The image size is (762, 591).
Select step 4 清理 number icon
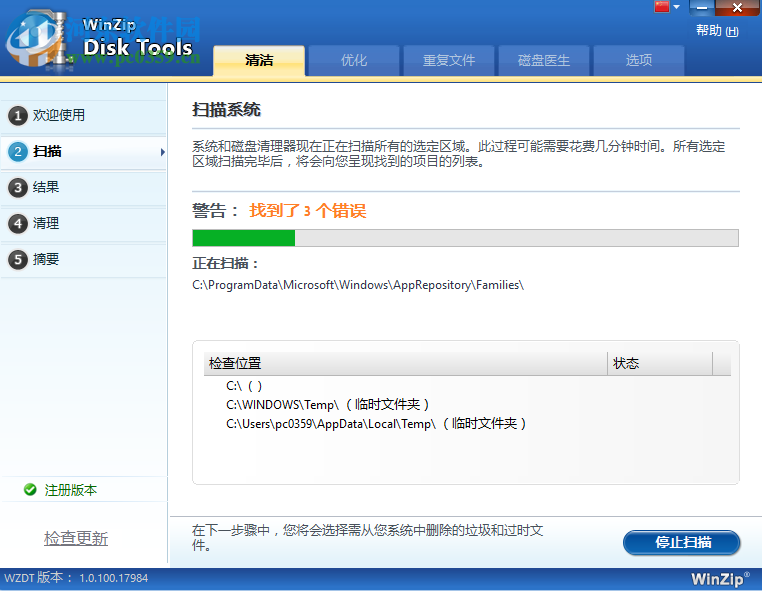18,224
